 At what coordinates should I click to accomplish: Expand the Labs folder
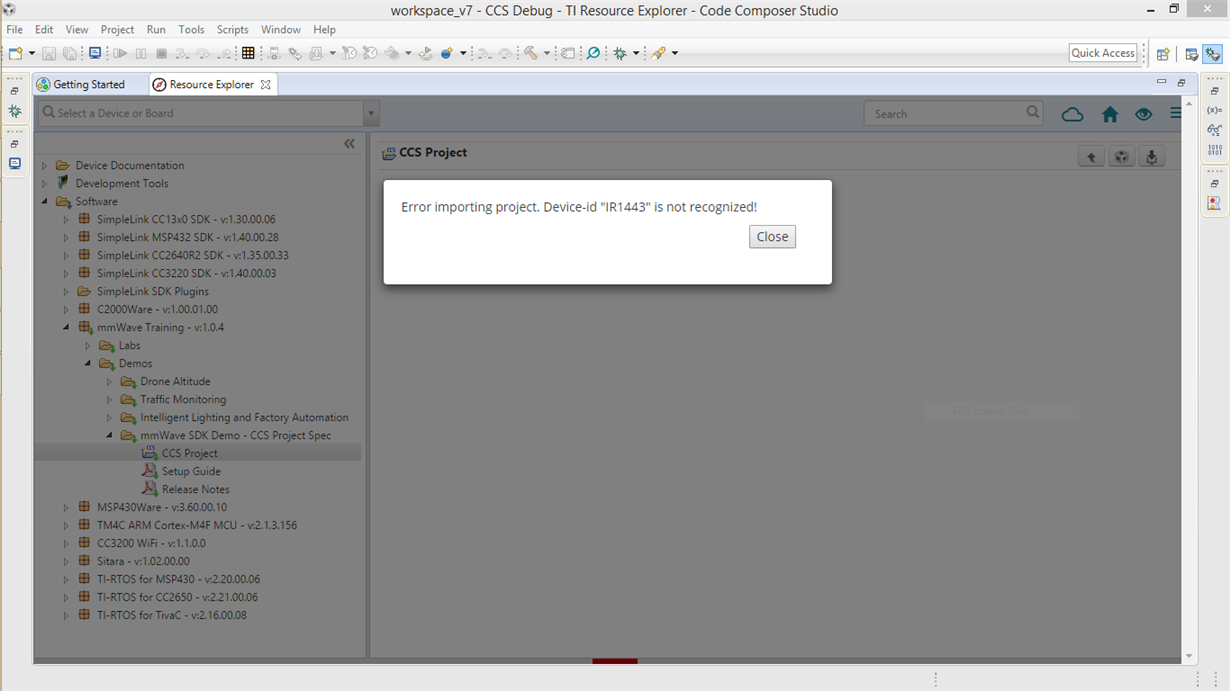click(x=88, y=346)
